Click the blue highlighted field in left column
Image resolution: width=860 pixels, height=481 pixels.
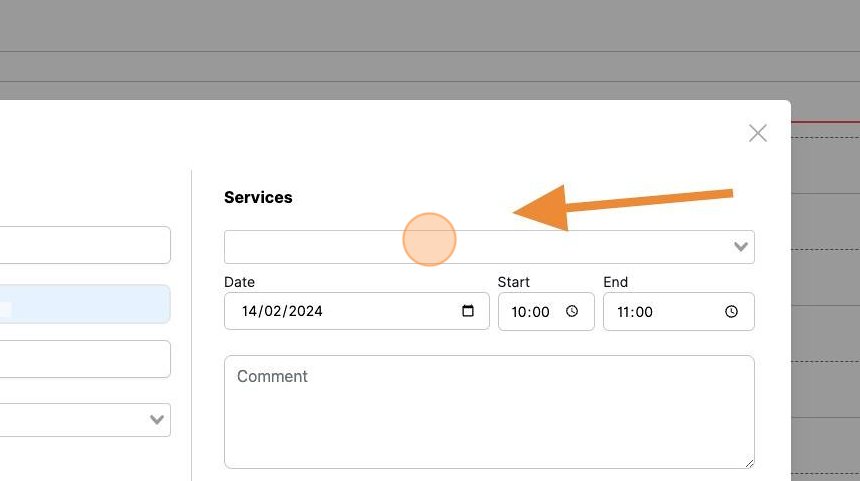pos(85,304)
